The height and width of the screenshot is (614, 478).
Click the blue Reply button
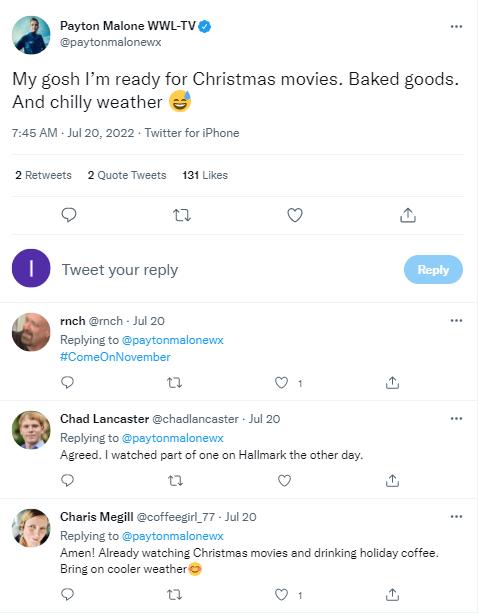433,269
